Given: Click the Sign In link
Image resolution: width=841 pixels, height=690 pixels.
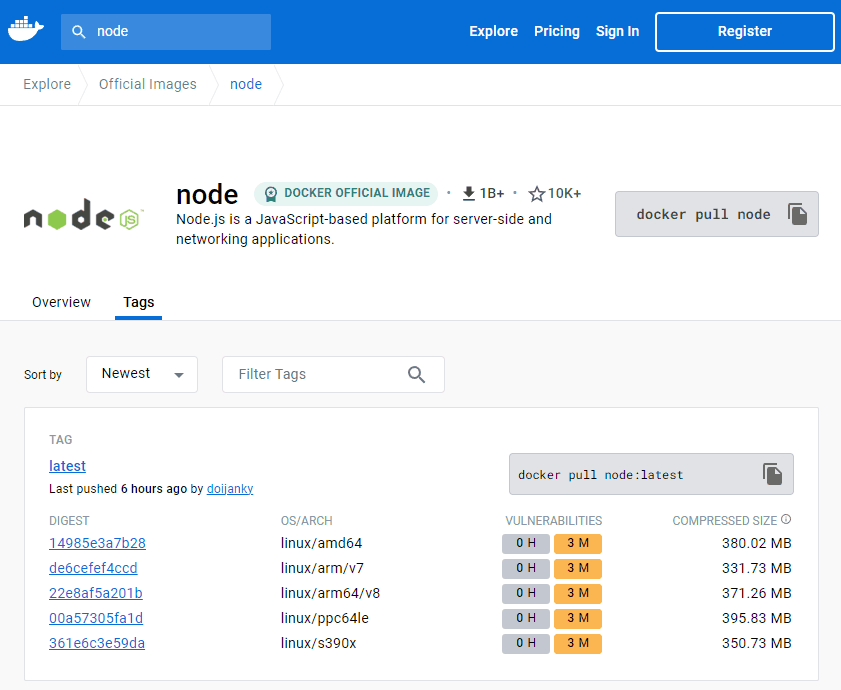Looking at the screenshot, I should (x=617, y=31).
